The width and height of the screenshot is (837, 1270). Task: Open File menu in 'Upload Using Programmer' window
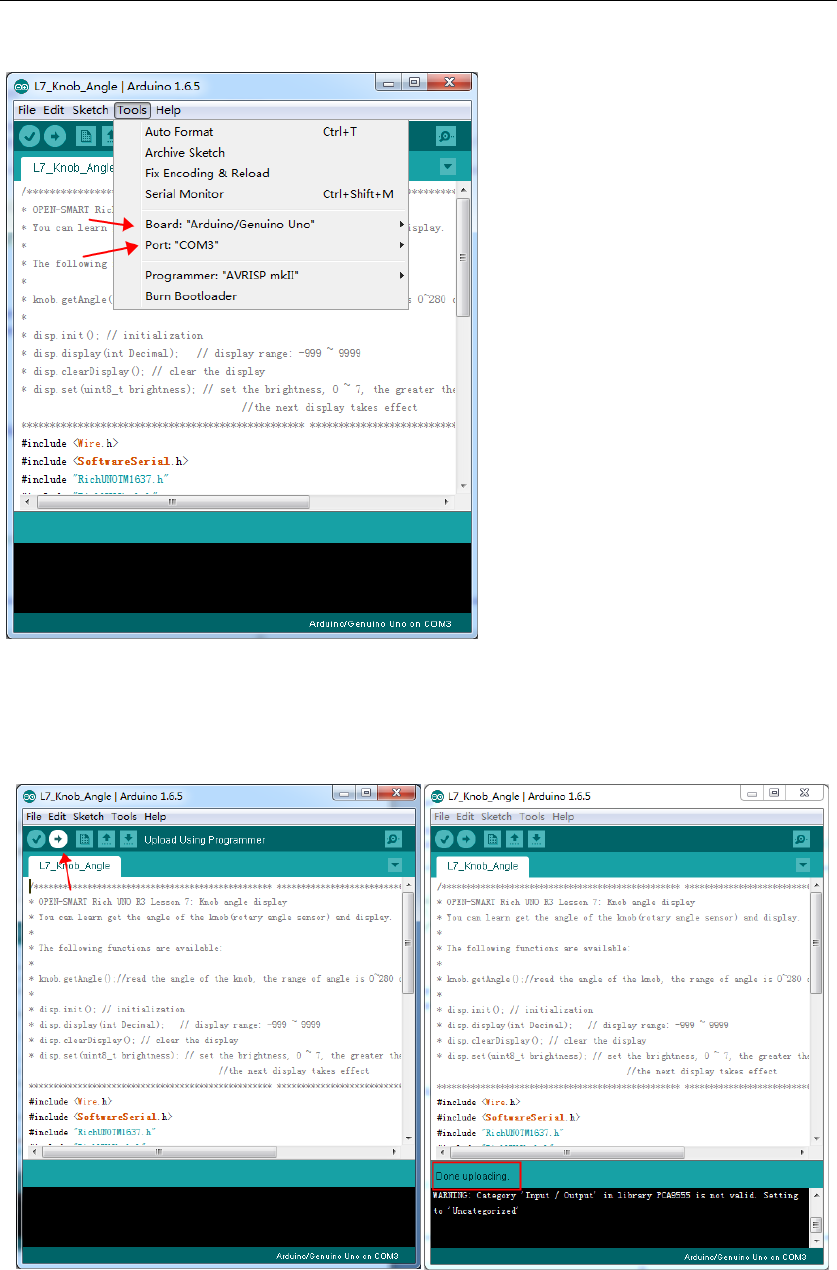(34, 817)
